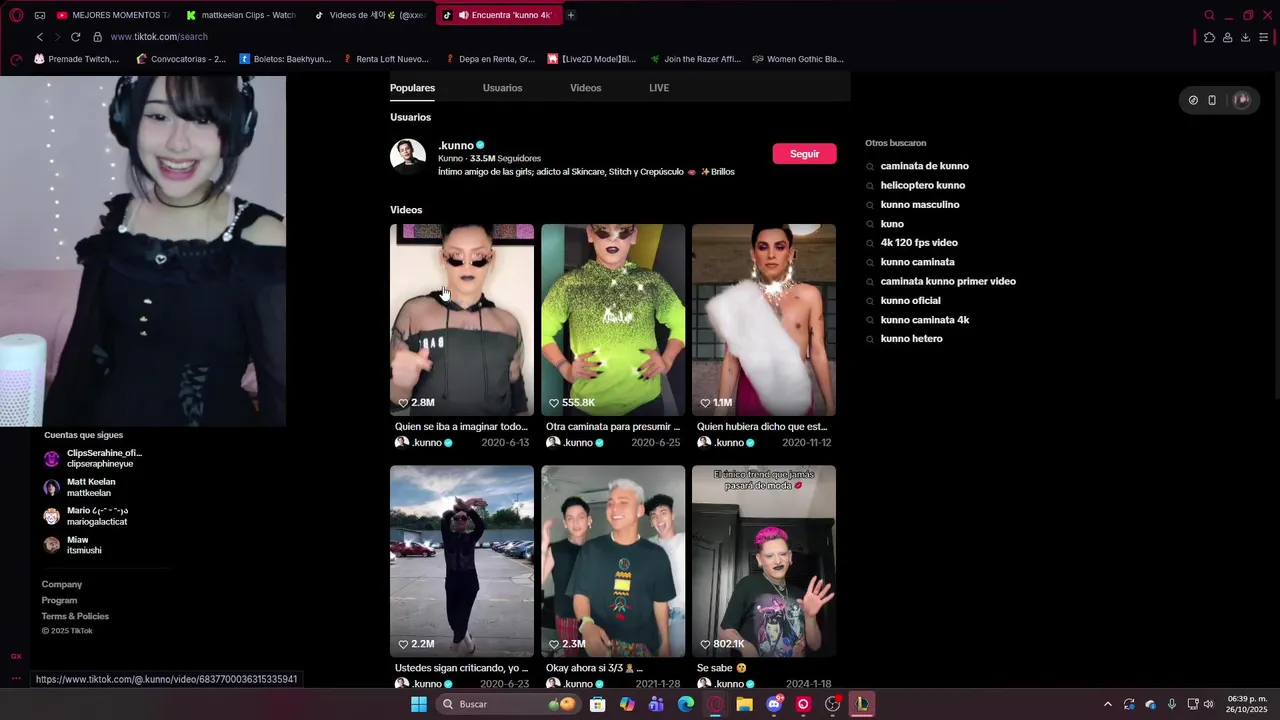Open Copilot from the taskbar
Viewport: 1280px width, 720px height.
click(627, 704)
